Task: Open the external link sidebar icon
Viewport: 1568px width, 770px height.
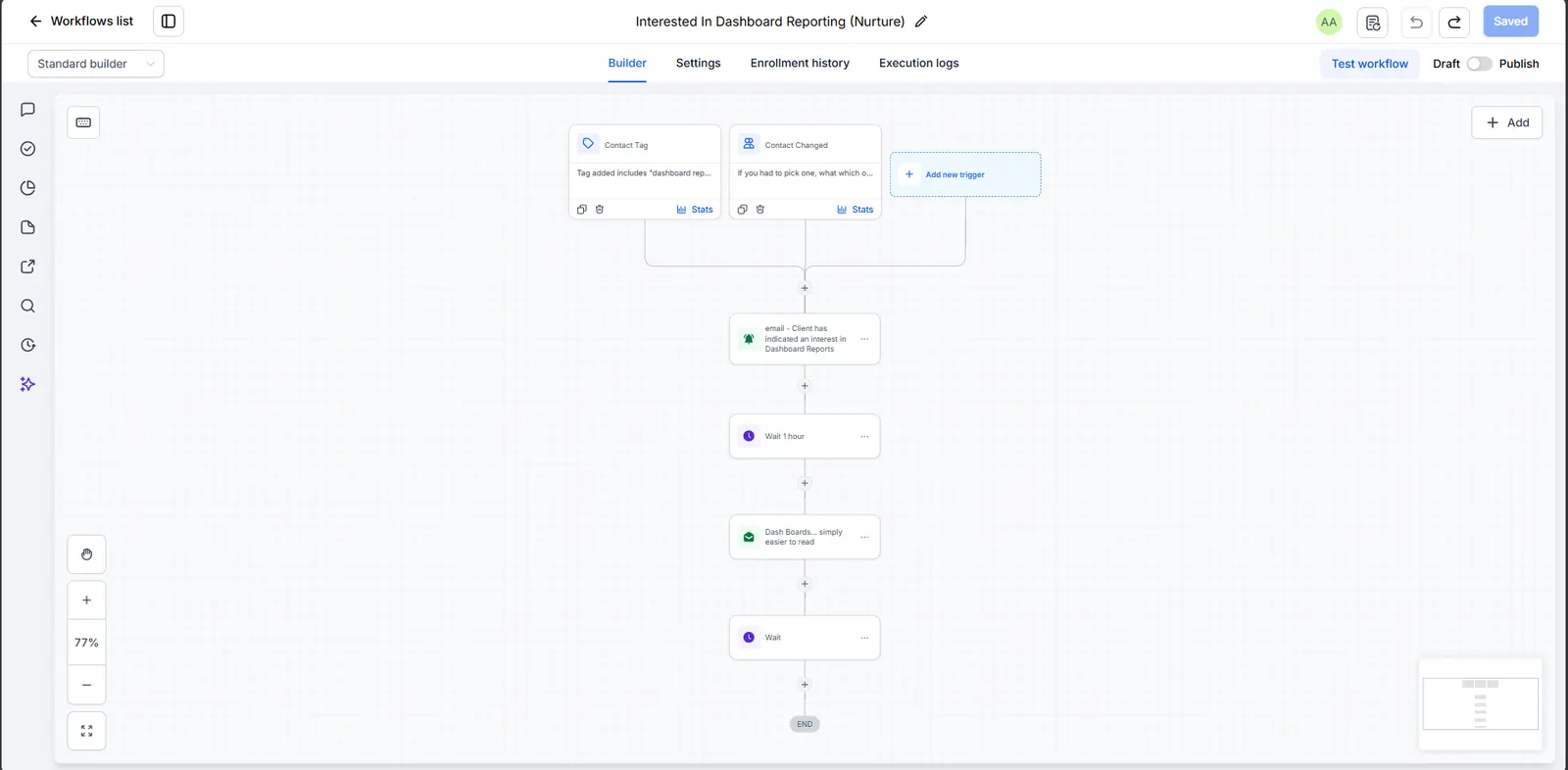Action: coord(27,266)
